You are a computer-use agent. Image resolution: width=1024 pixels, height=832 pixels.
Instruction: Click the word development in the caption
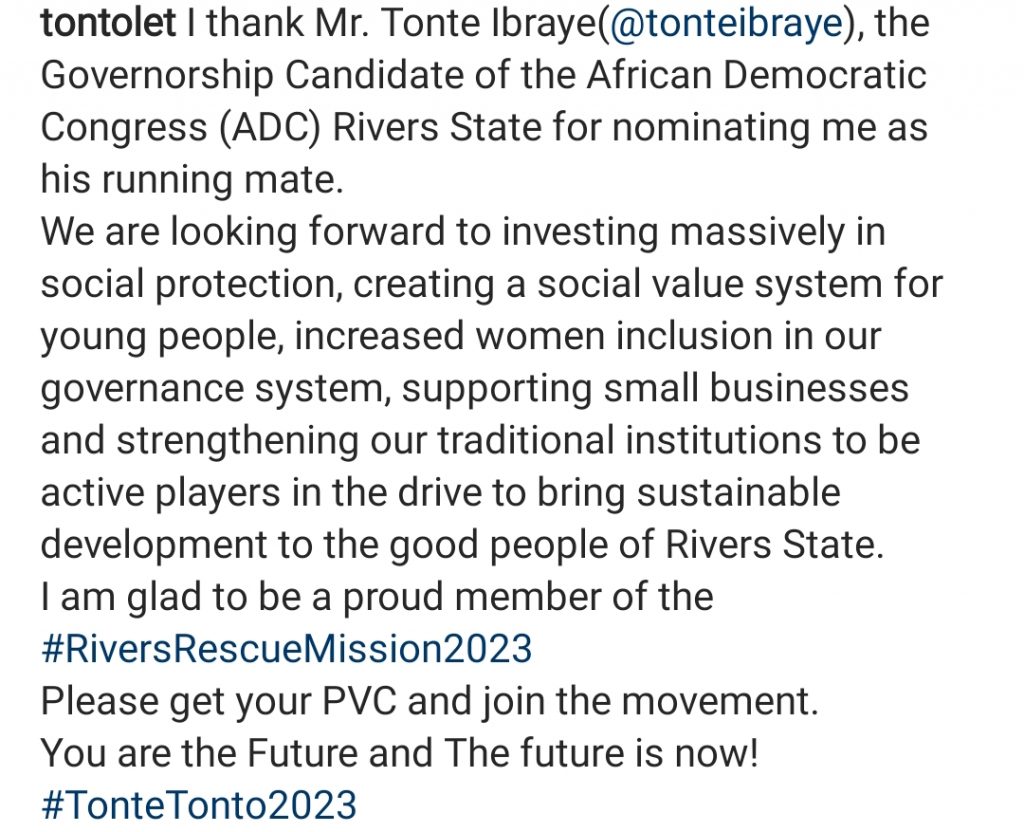point(154,545)
